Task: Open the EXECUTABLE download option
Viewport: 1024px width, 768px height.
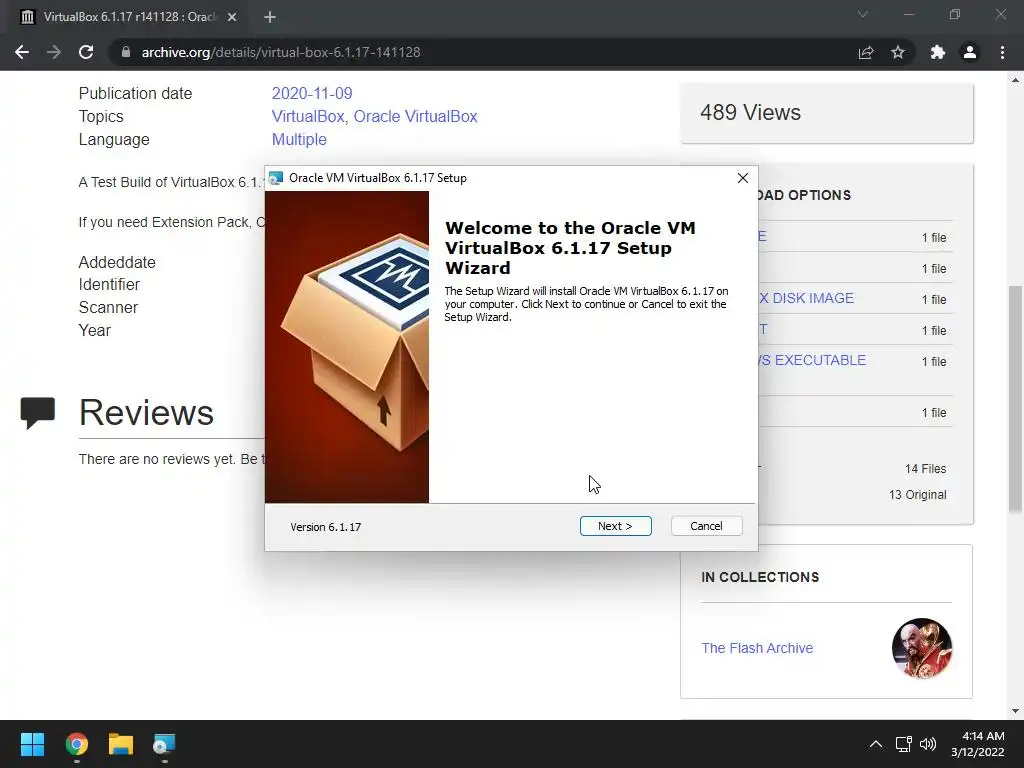Action: tap(812, 360)
